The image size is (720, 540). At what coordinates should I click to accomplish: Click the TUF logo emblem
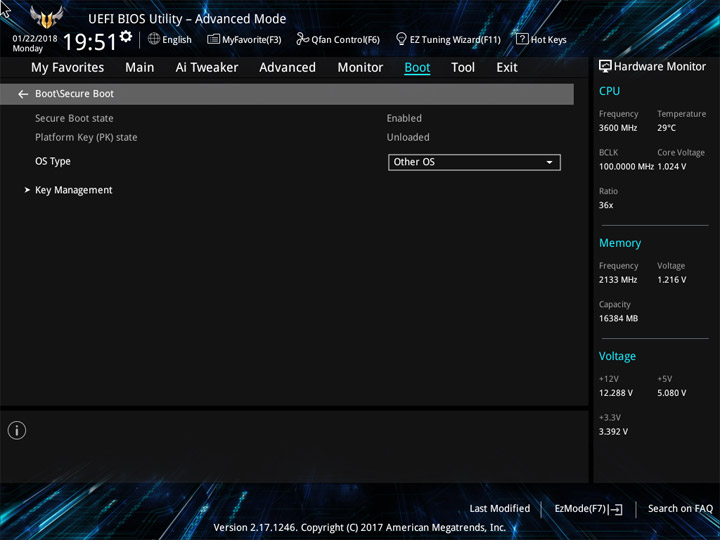click(46, 17)
